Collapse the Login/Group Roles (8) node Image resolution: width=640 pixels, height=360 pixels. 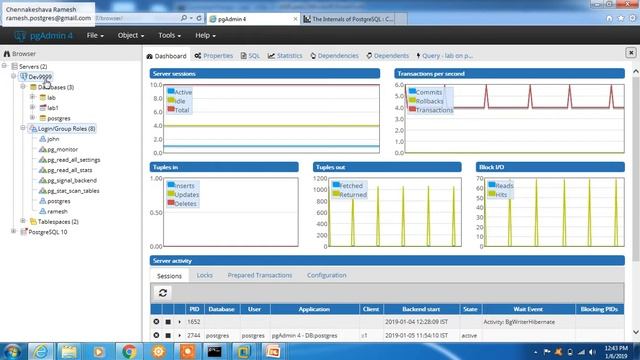pyautogui.click(x=23, y=128)
